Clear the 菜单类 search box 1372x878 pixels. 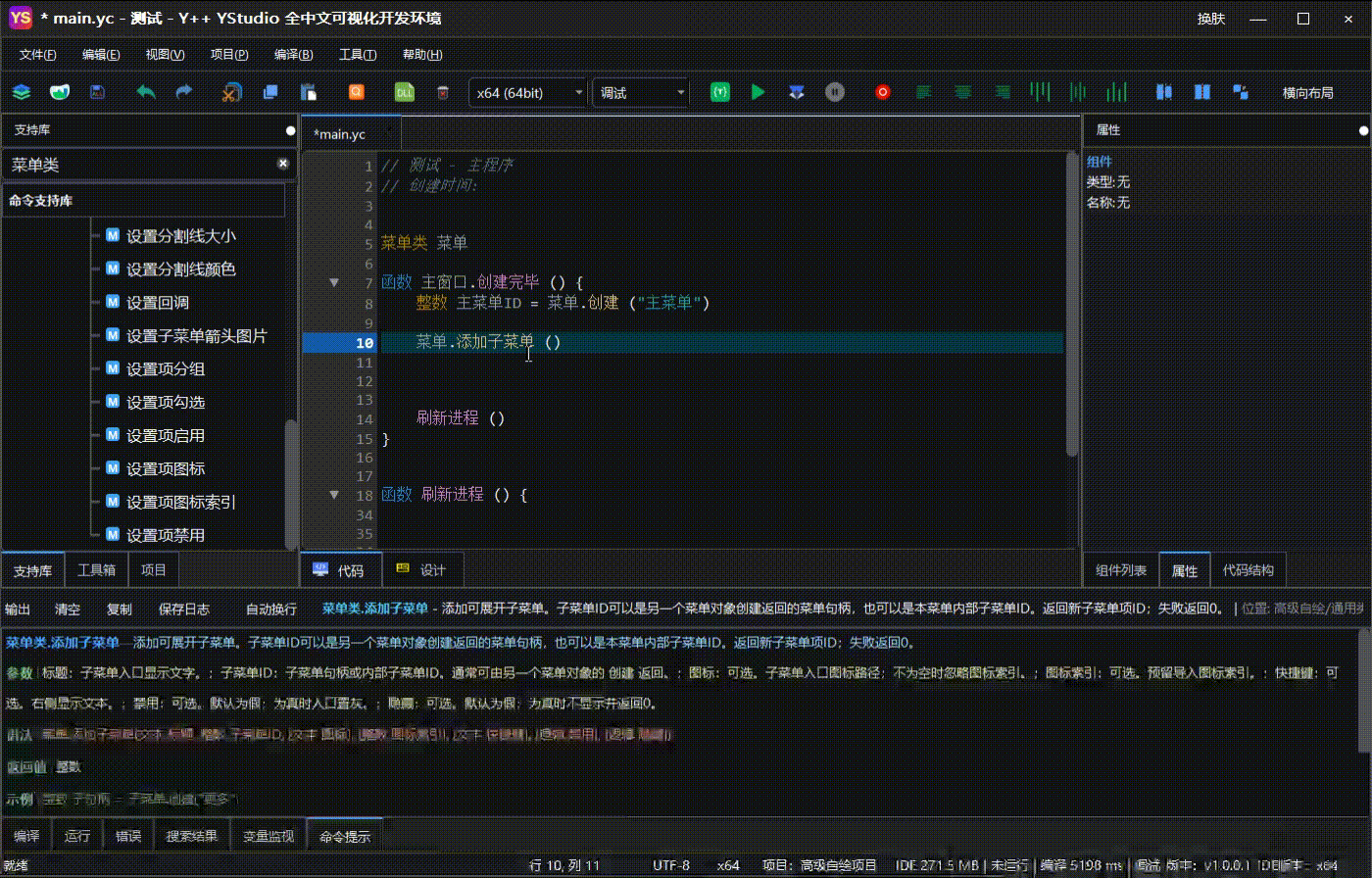pyautogui.click(x=283, y=164)
